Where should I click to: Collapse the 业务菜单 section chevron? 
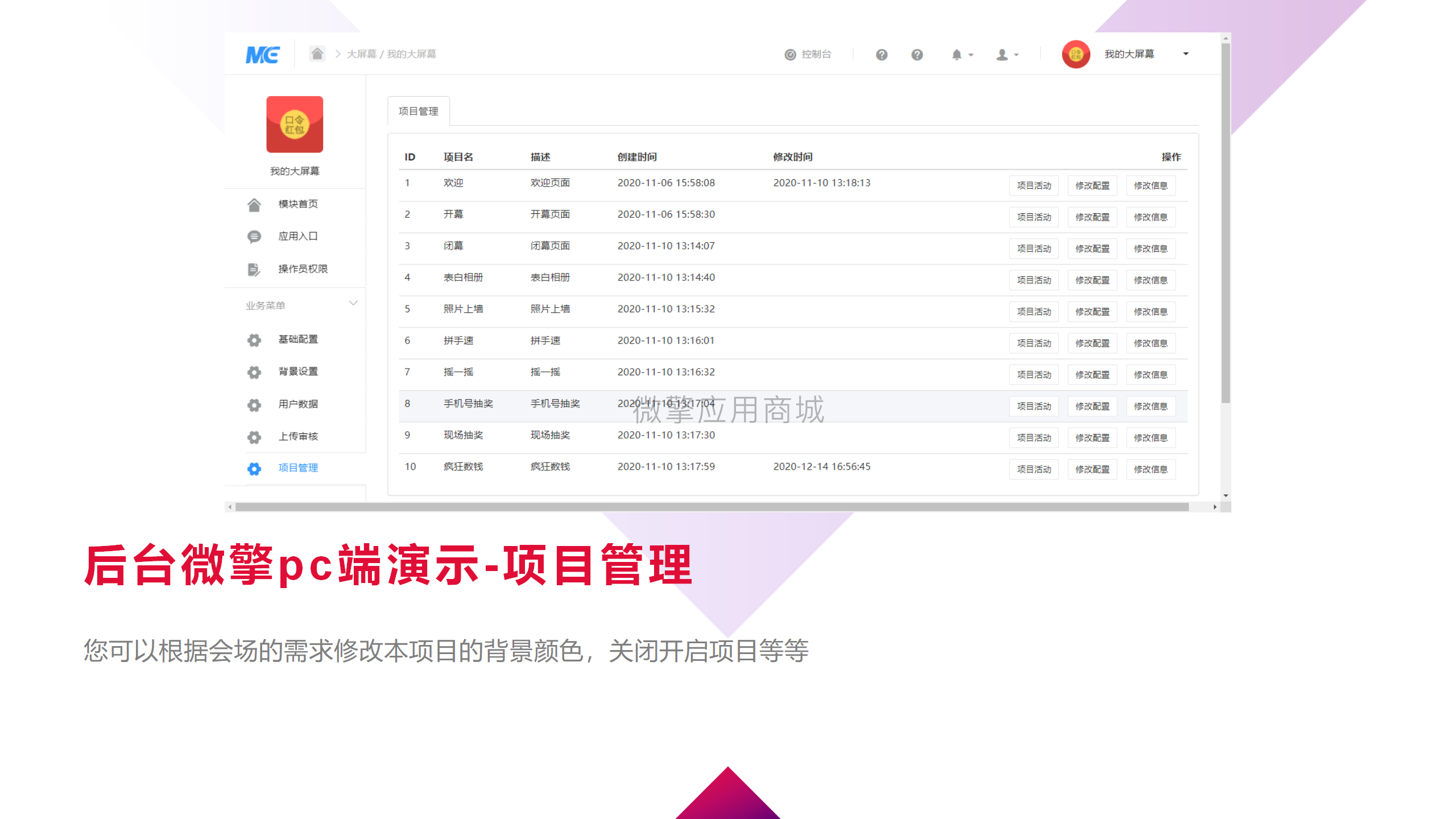point(353,303)
